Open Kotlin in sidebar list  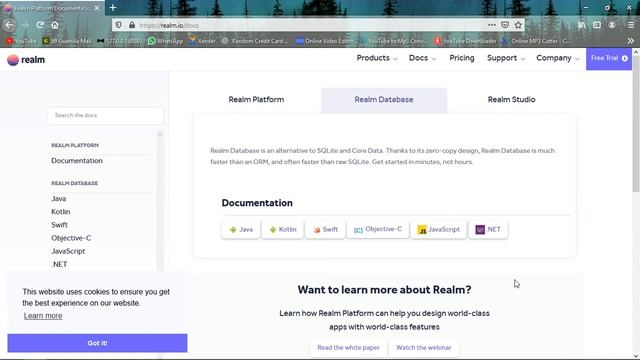pyautogui.click(x=61, y=212)
